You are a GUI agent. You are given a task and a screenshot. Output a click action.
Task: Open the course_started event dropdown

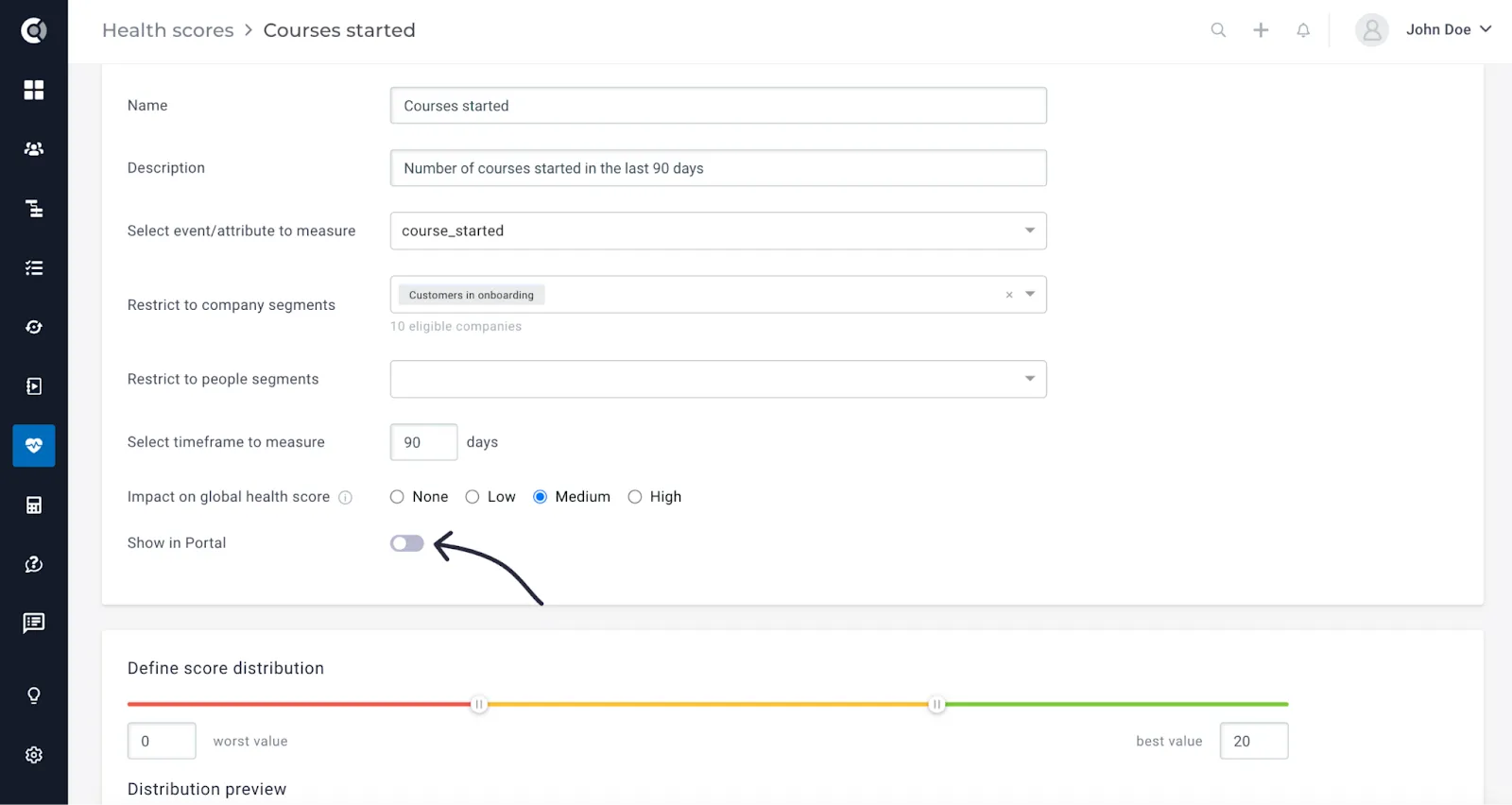click(x=718, y=231)
